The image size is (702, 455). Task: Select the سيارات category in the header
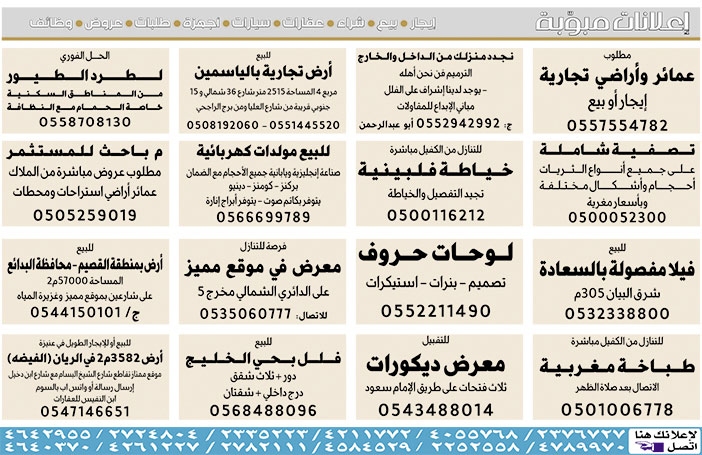coord(251,22)
